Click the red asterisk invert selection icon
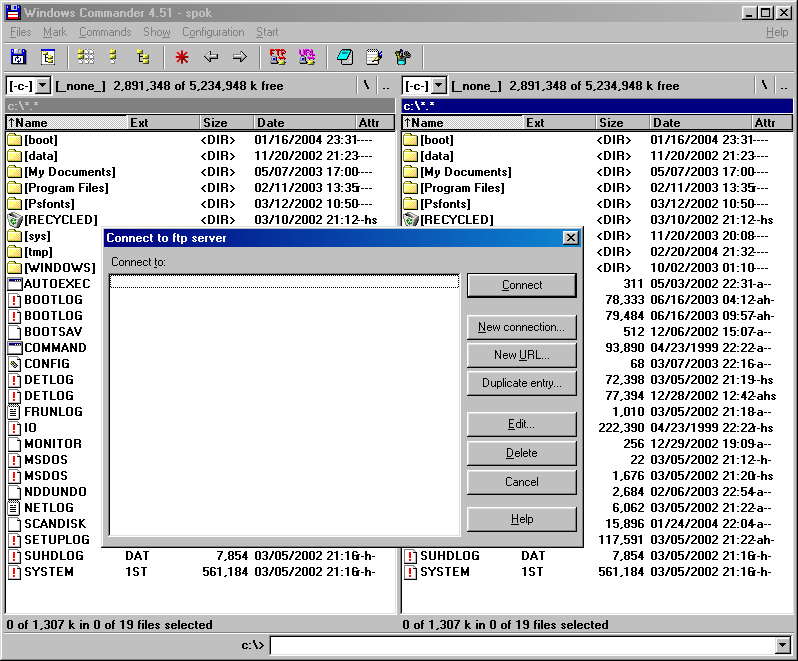This screenshot has width=798, height=661. pyautogui.click(x=181, y=57)
